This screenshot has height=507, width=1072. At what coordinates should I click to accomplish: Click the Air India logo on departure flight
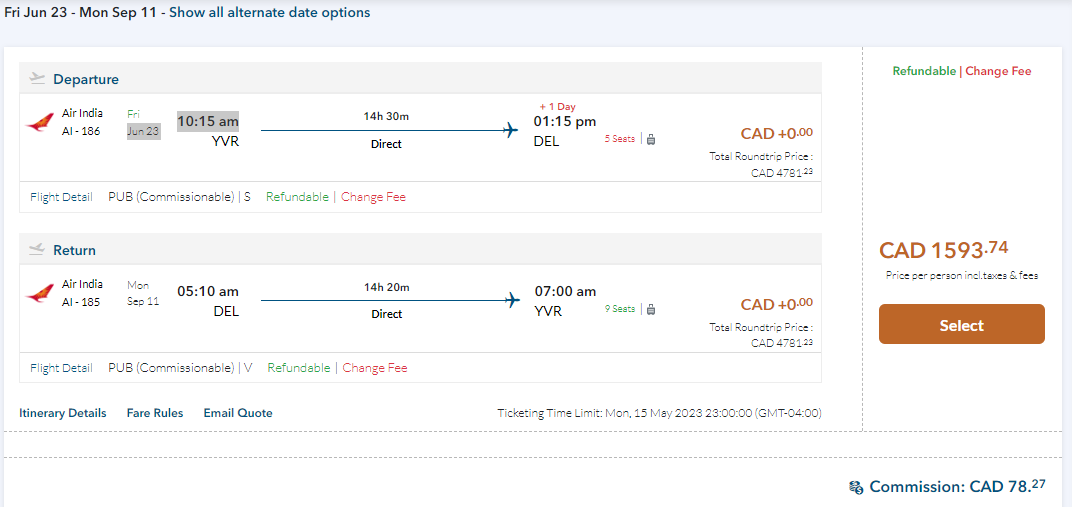point(40,123)
